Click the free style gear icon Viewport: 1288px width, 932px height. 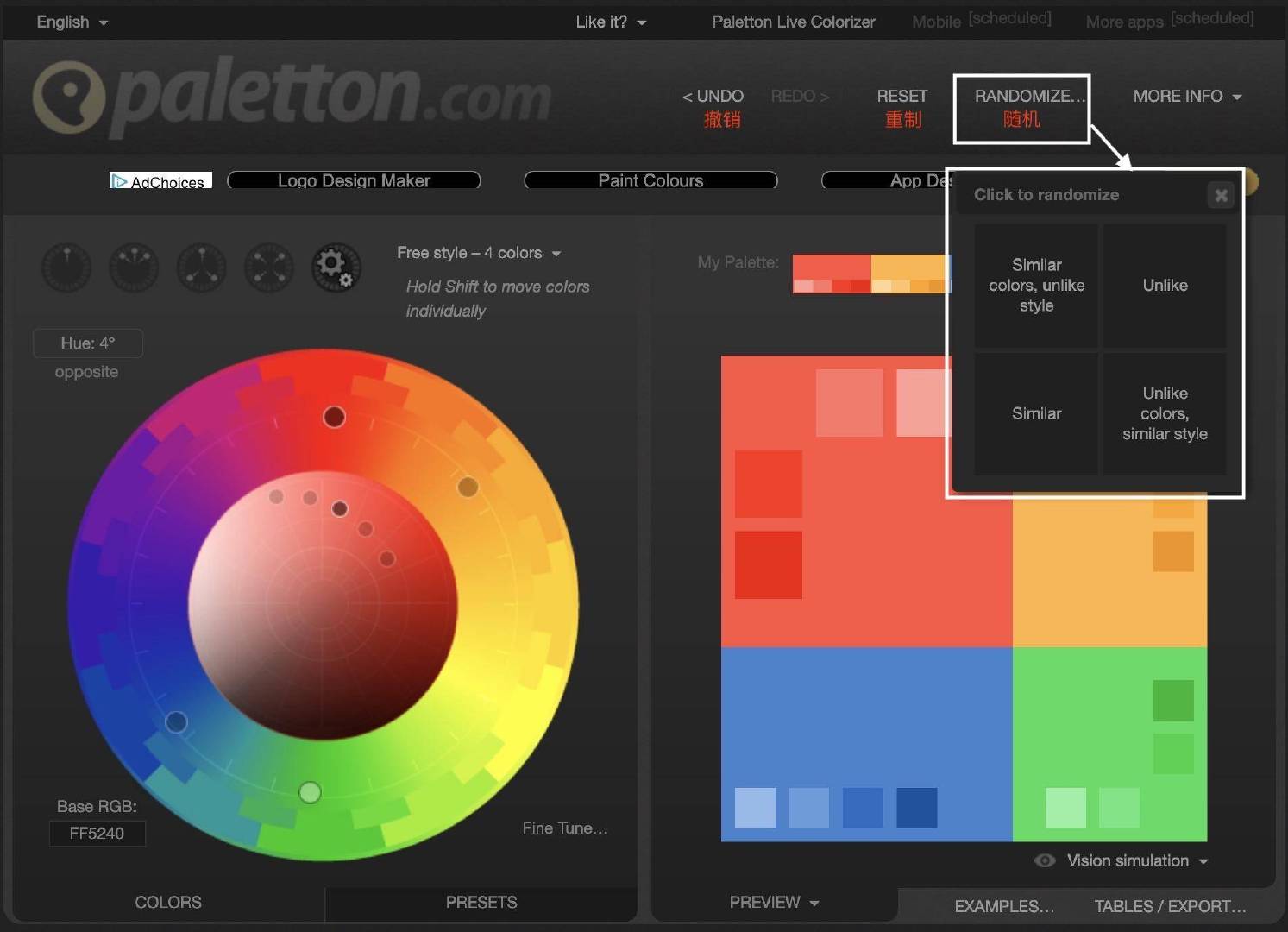(x=336, y=267)
